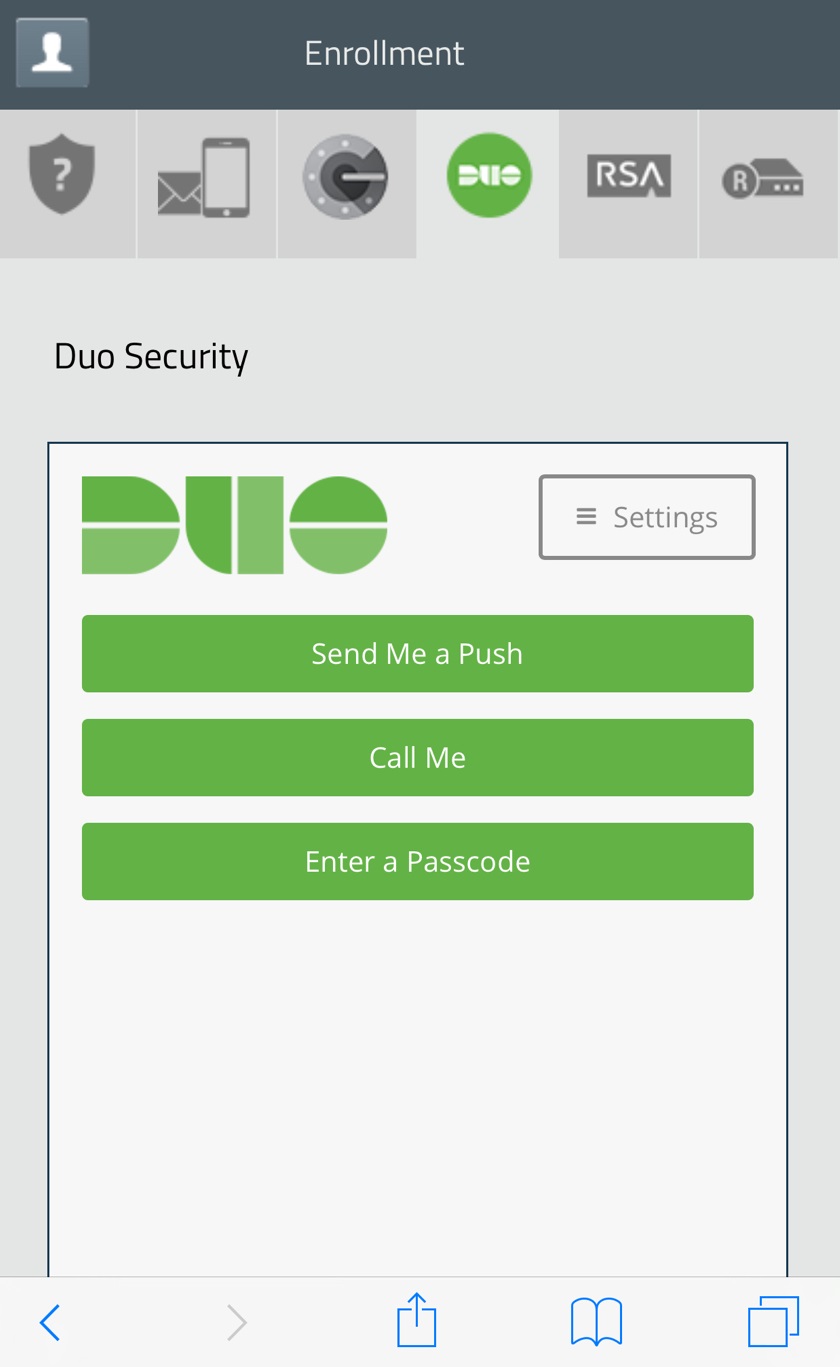
Task: Switch to the Google Authenticator tab
Action: tap(345, 177)
